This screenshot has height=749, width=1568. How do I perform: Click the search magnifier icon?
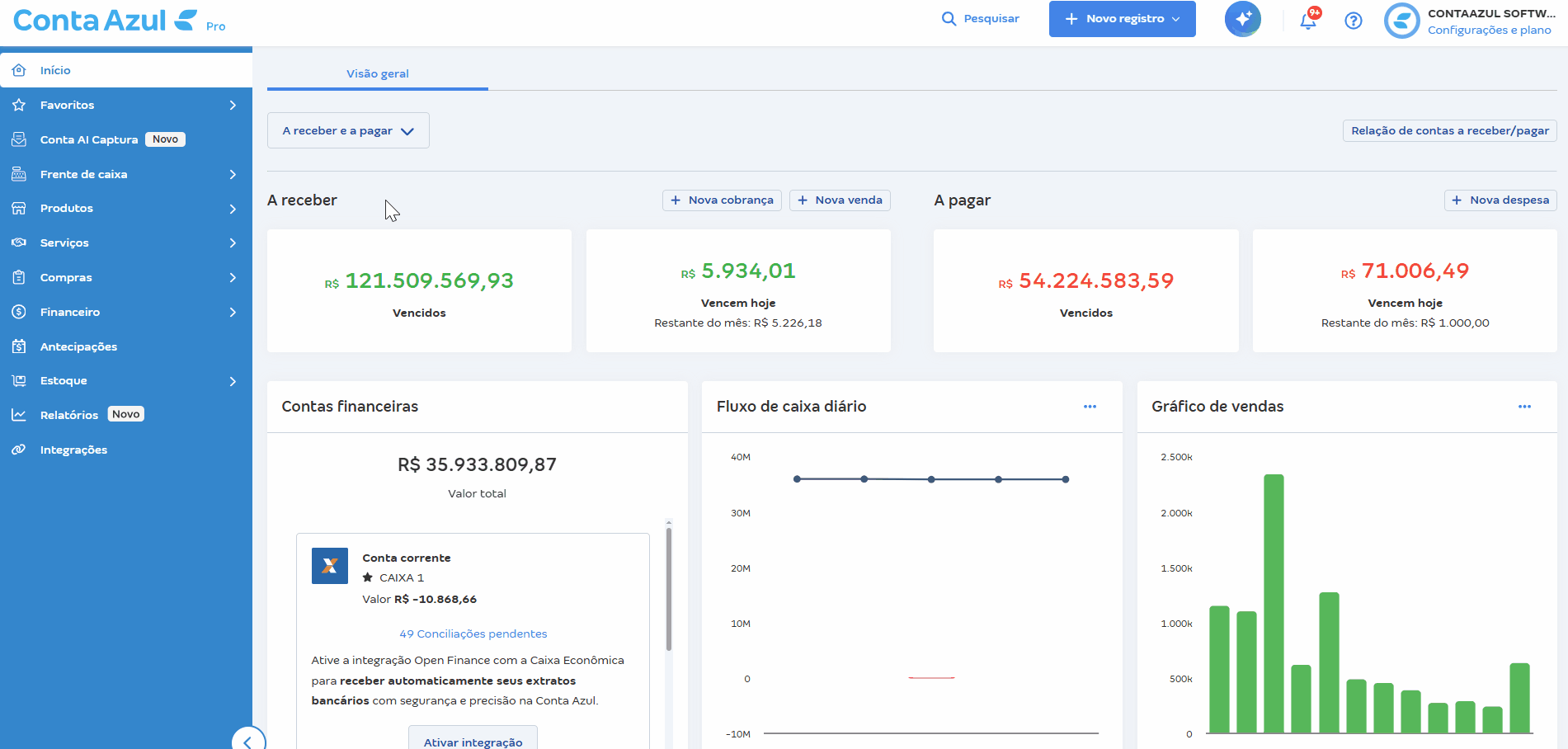click(949, 19)
